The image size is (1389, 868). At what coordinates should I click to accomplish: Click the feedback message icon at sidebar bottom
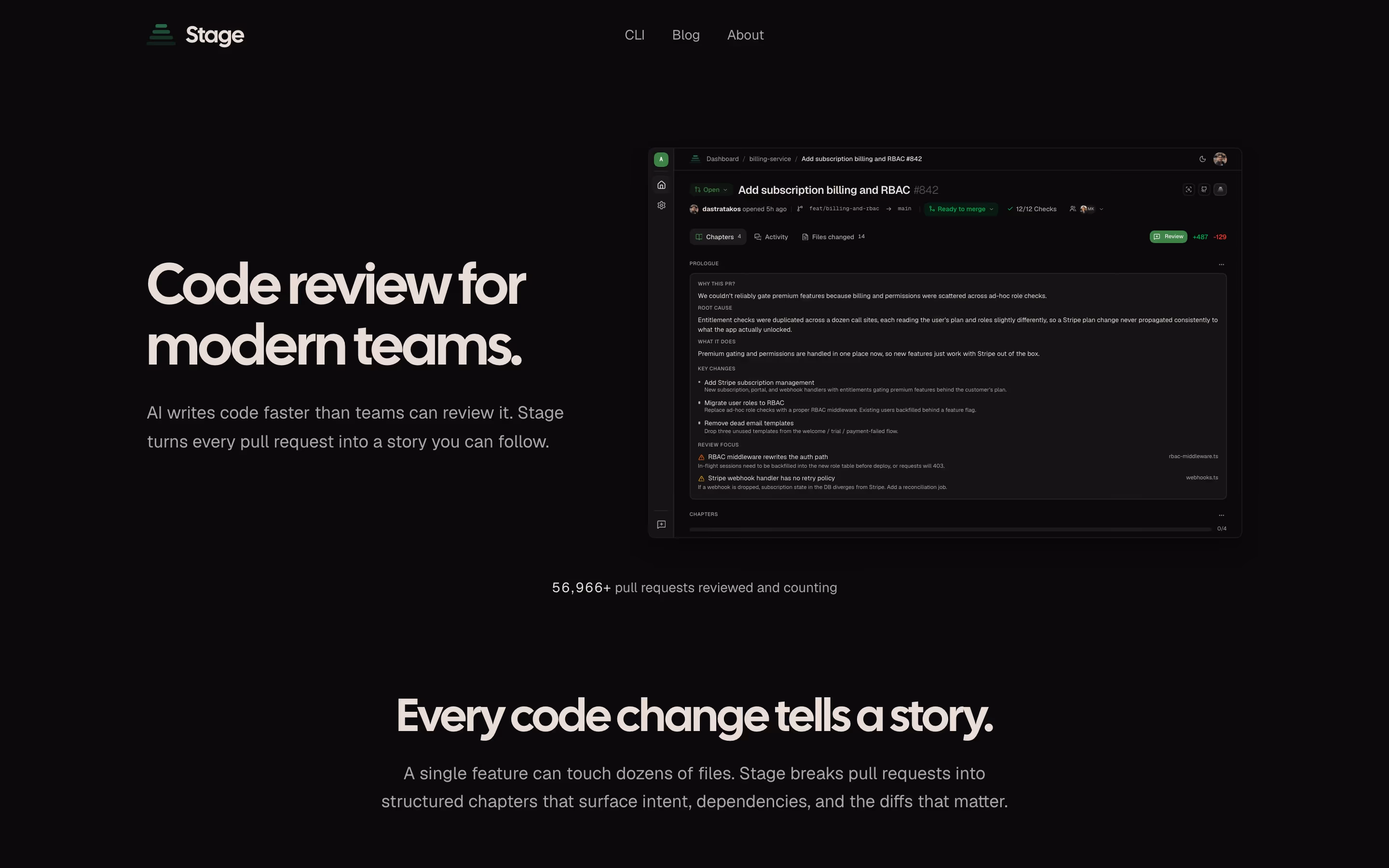[661, 524]
